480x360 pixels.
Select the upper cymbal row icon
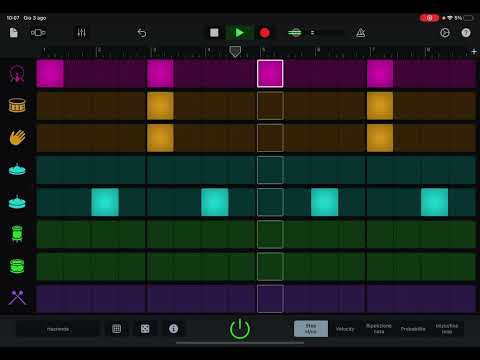click(17, 170)
